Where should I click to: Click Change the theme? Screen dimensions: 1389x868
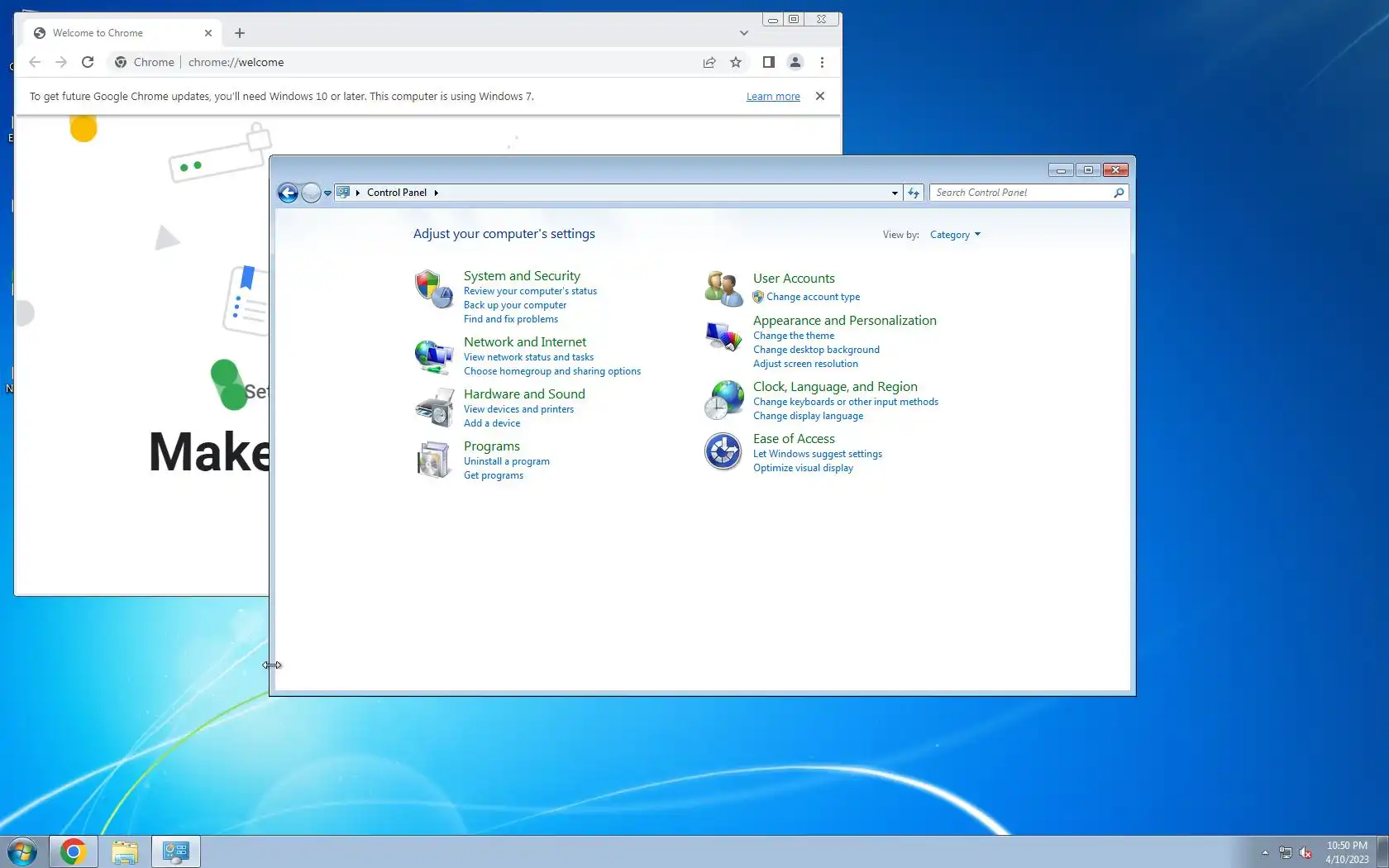794,336
